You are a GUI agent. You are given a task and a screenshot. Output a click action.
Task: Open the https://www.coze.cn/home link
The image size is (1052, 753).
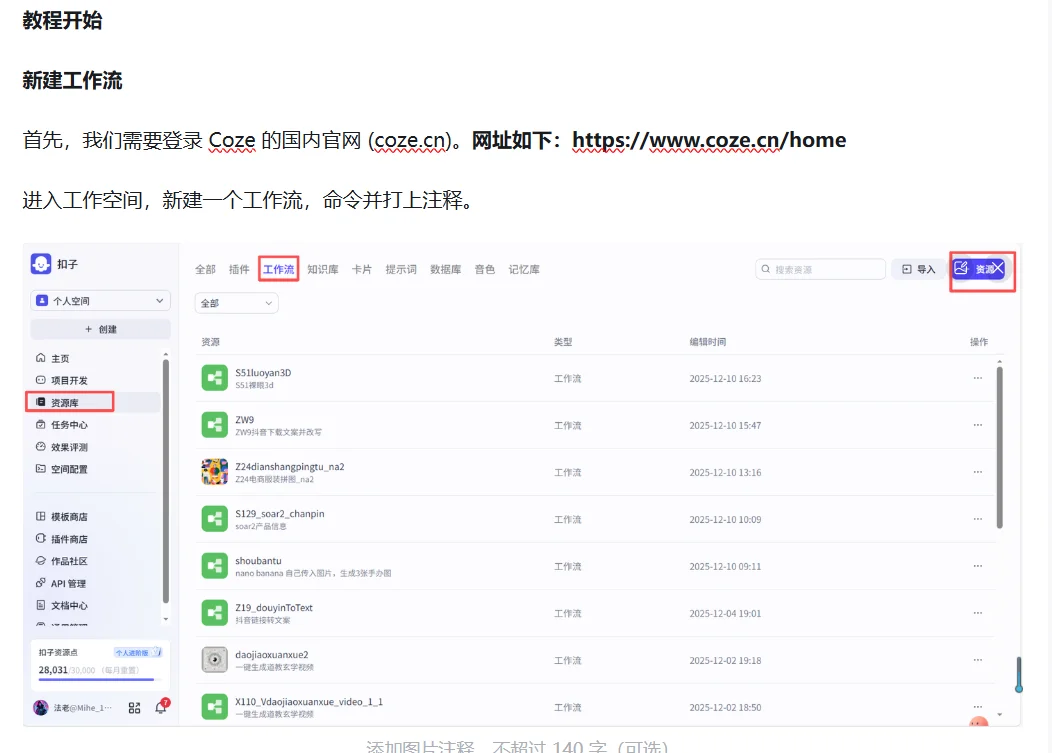tap(708, 140)
